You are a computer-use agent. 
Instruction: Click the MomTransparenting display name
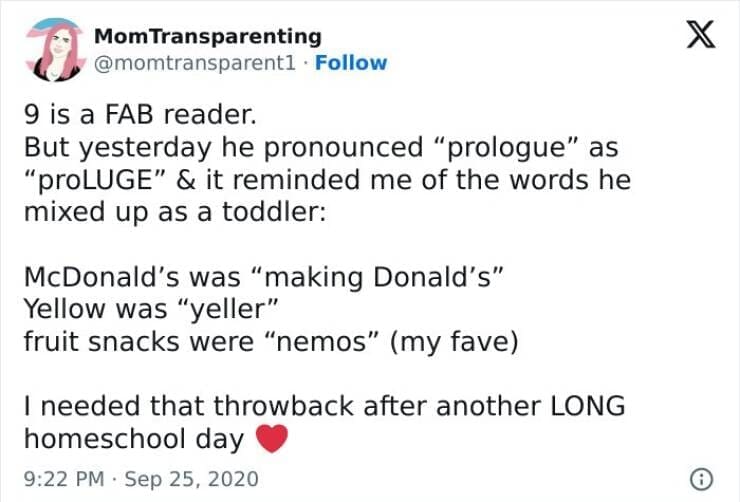208,37
